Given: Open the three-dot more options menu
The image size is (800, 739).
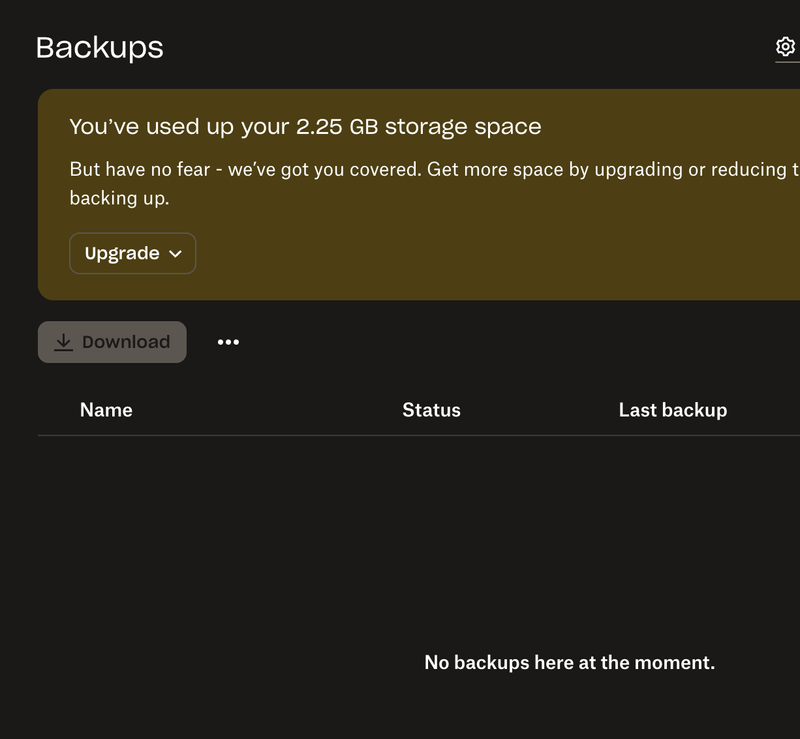Looking at the screenshot, I should click(x=228, y=342).
